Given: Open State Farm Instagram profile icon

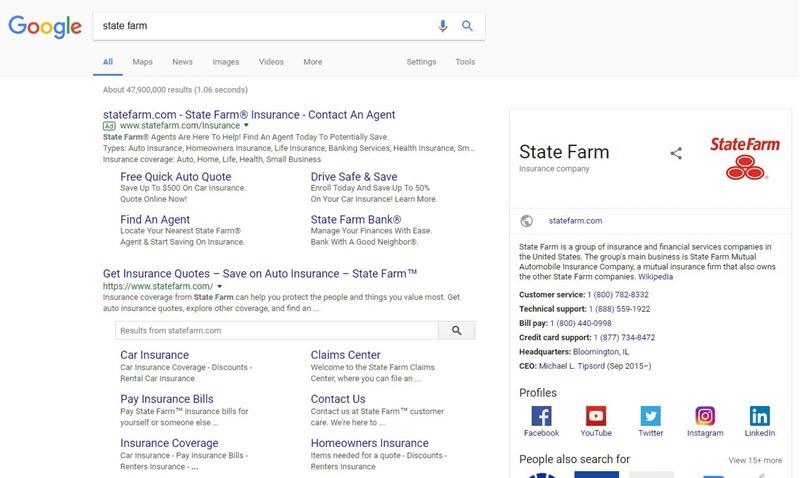Looking at the screenshot, I should point(705,416).
